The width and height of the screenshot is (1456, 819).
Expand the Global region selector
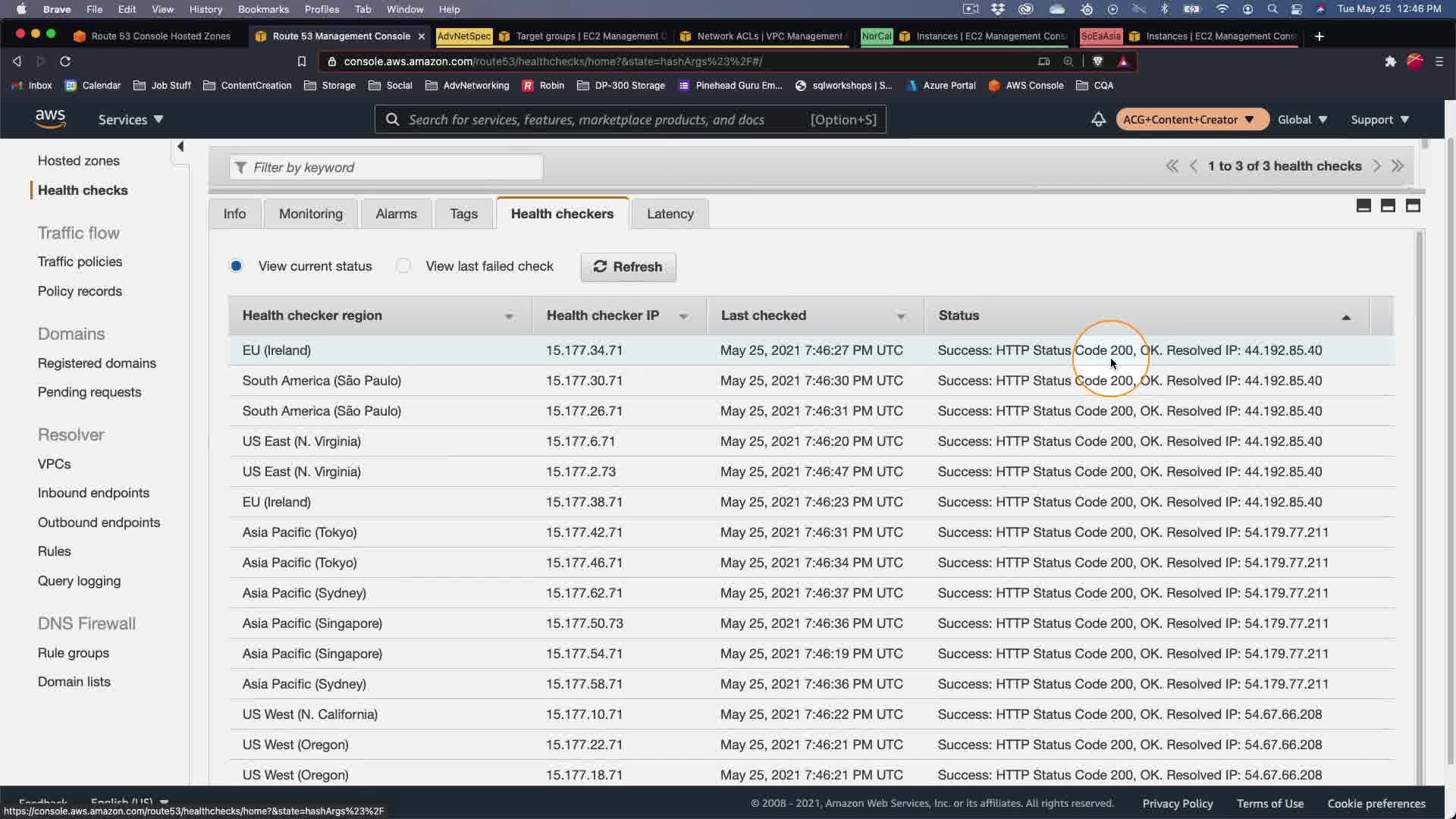(1301, 120)
